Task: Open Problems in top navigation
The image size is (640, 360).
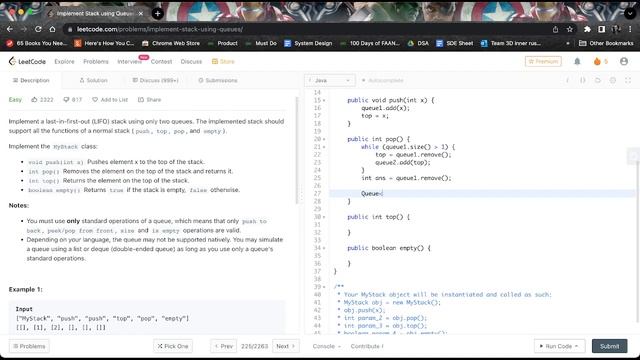Action: [96, 62]
